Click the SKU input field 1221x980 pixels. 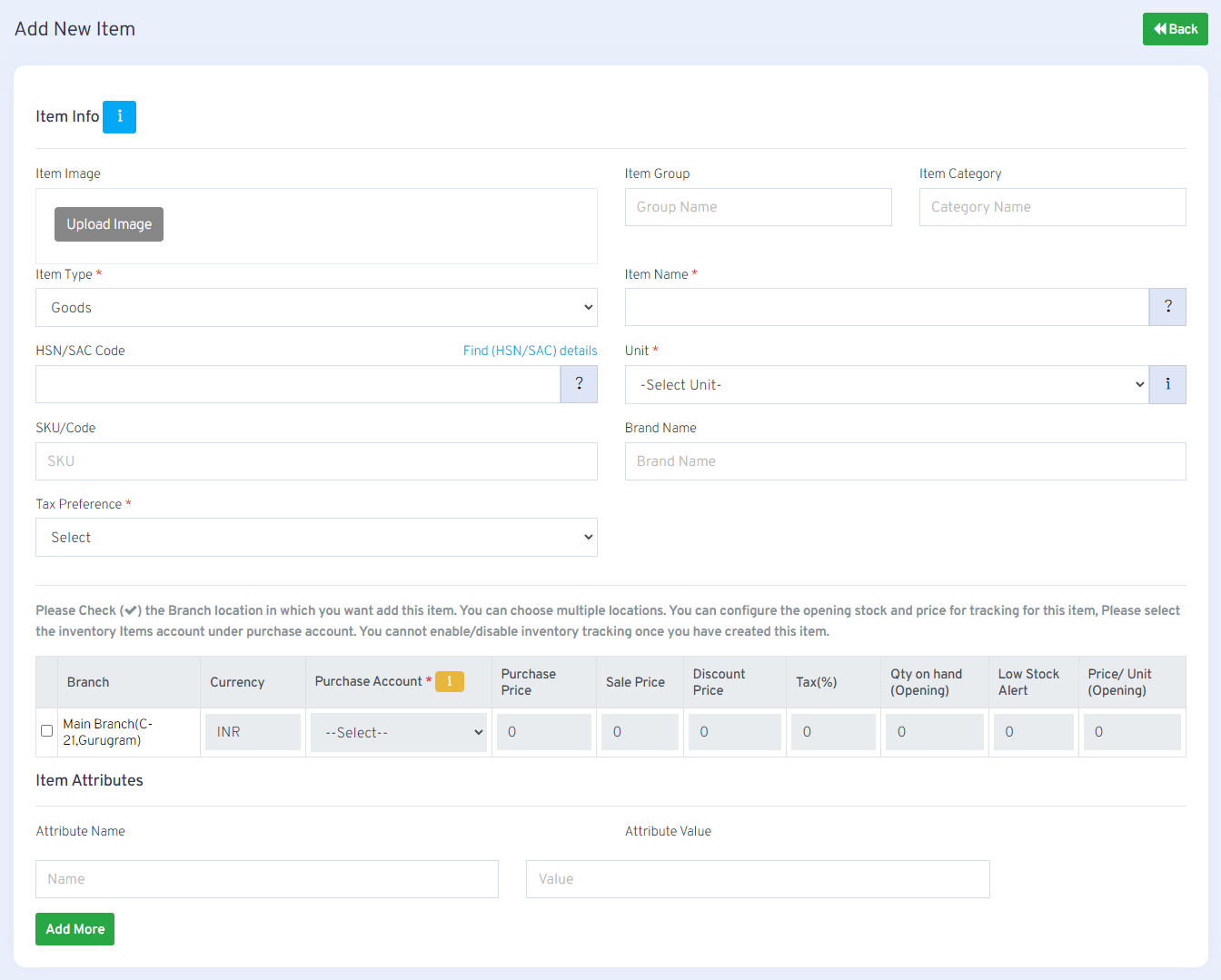(316, 461)
